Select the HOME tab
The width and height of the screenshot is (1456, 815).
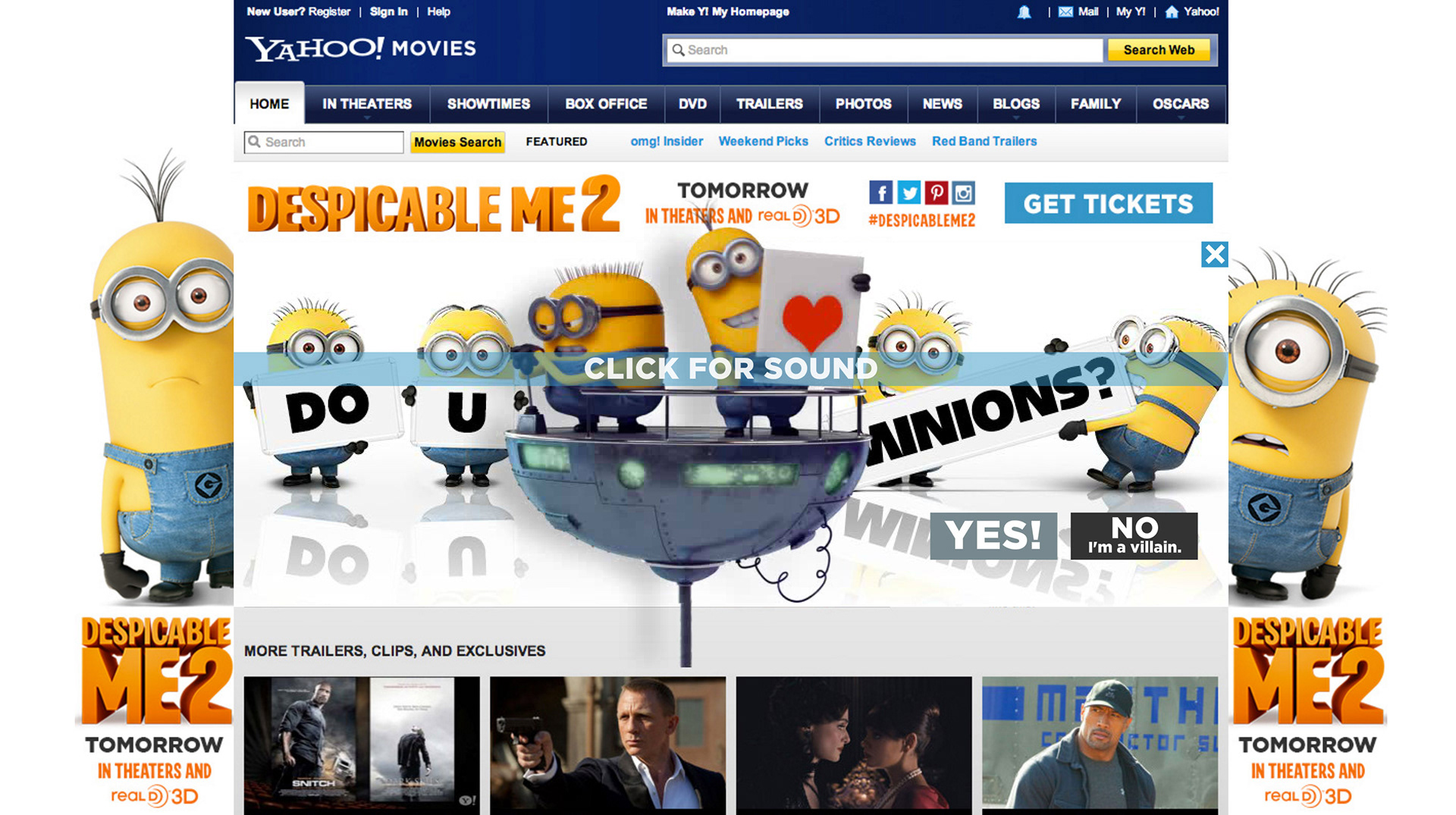click(269, 104)
